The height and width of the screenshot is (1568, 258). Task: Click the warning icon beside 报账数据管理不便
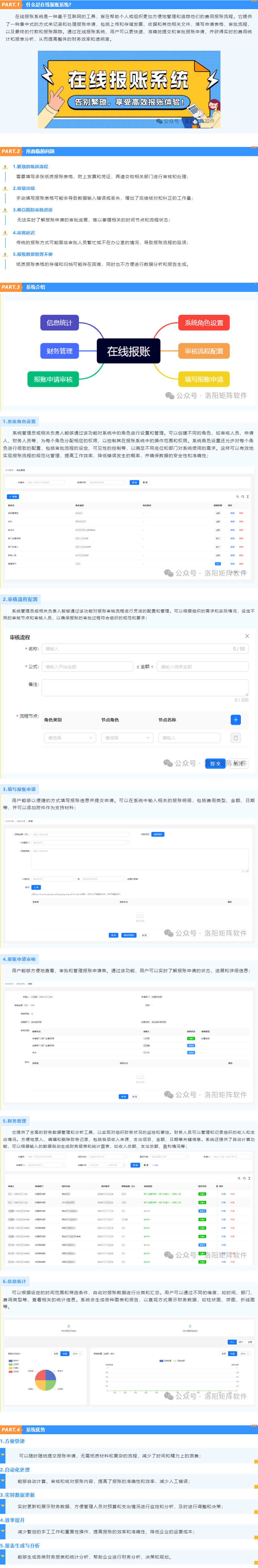(x=5, y=254)
